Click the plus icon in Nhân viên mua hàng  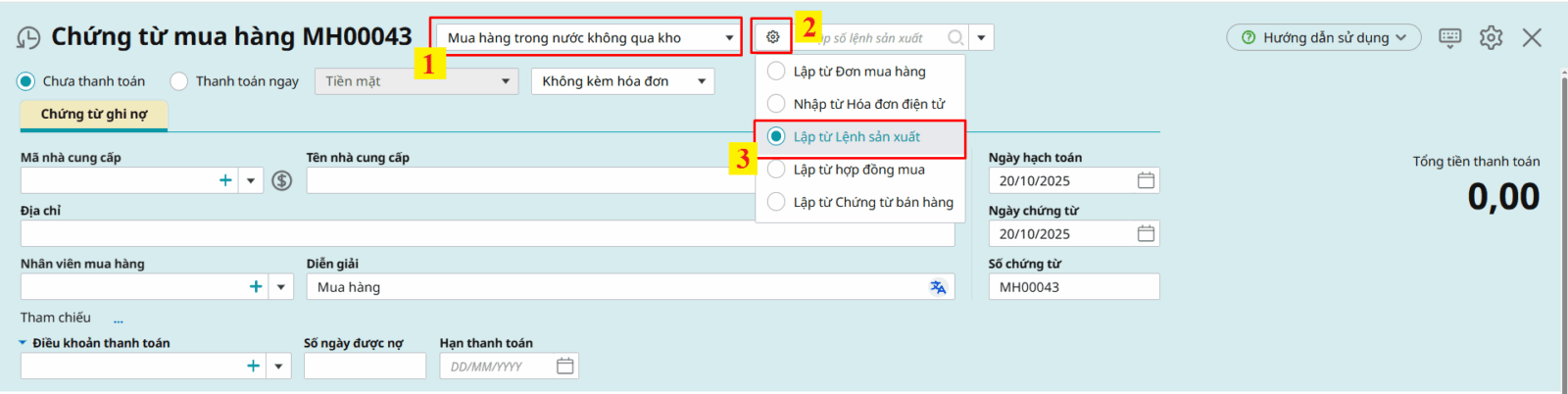pos(256,286)
